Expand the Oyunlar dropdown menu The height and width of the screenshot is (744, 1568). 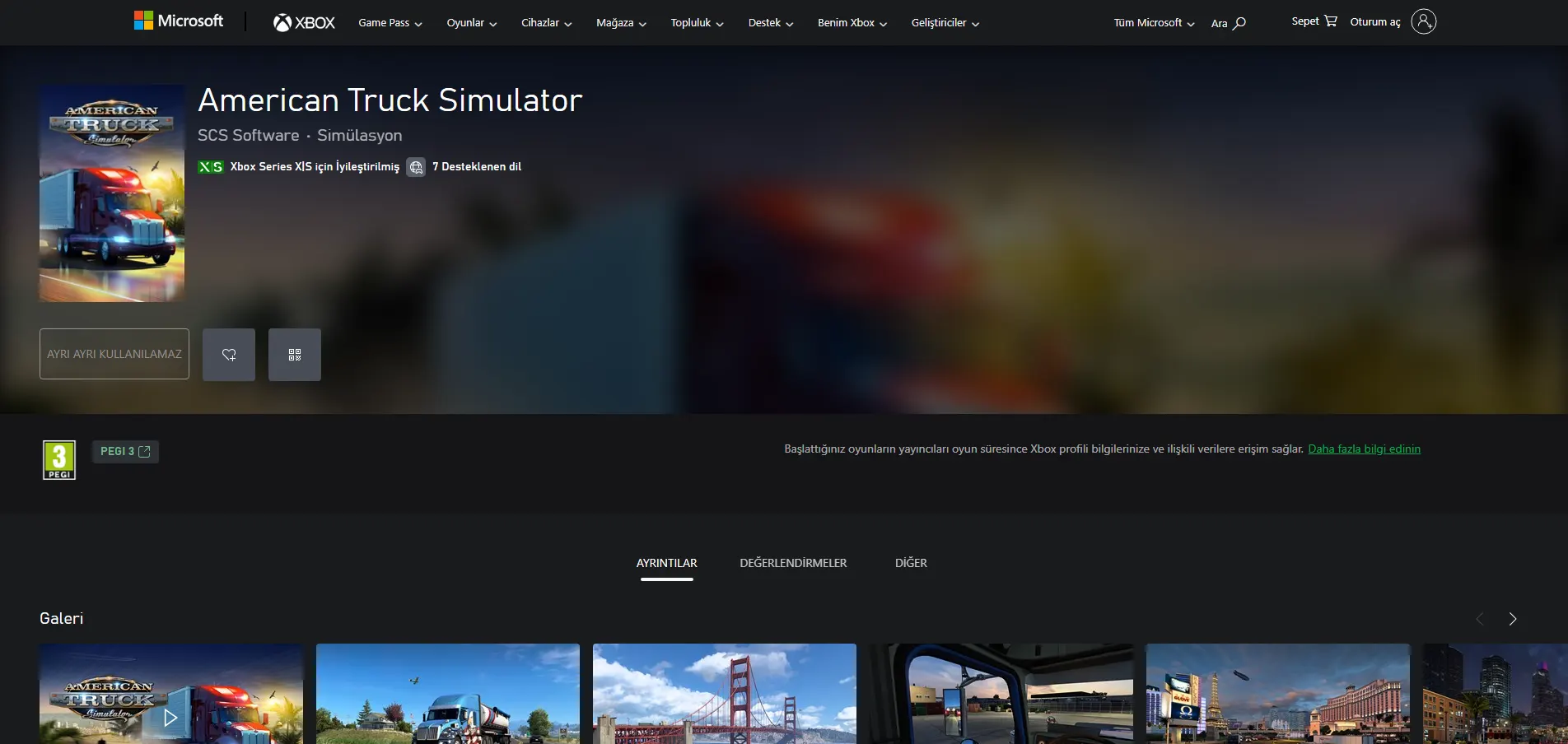[472, 23]
